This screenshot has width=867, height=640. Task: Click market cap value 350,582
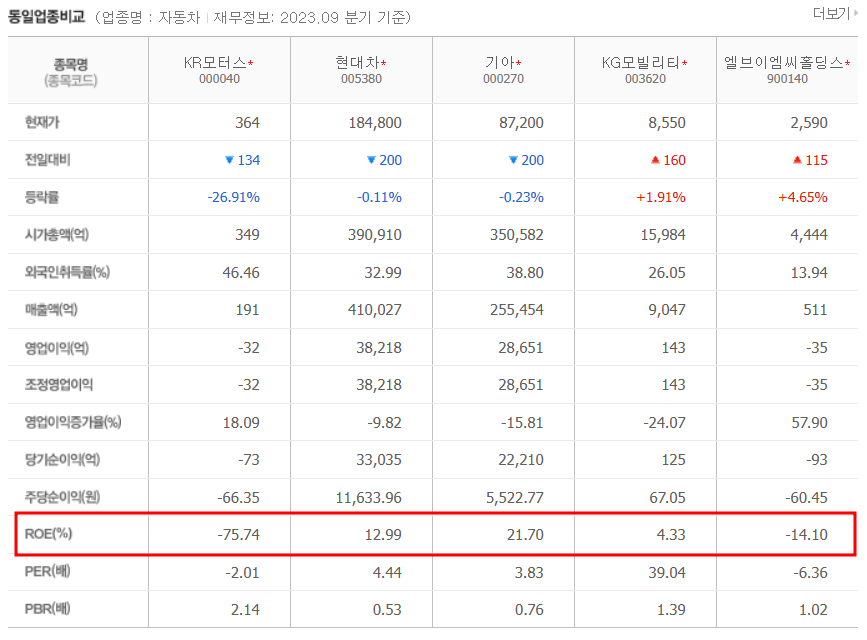(517, 235)
